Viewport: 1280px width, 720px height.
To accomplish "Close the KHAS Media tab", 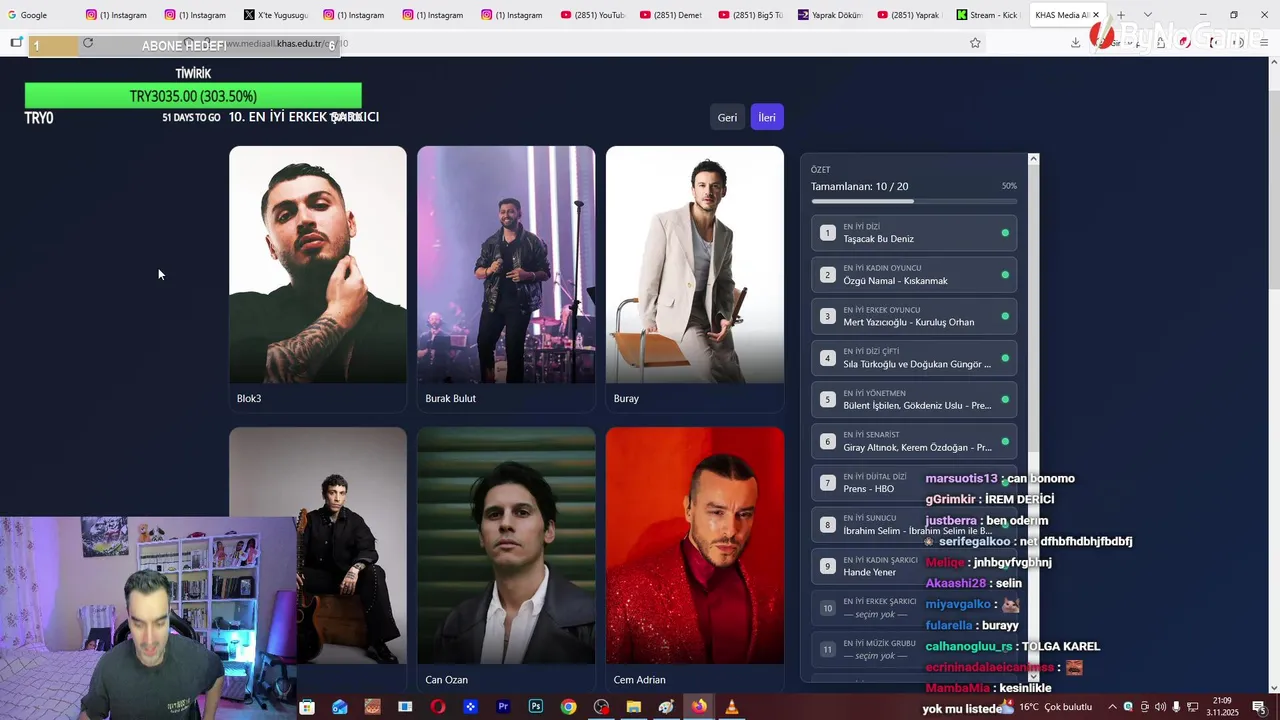I will (x=1096, y=15).
